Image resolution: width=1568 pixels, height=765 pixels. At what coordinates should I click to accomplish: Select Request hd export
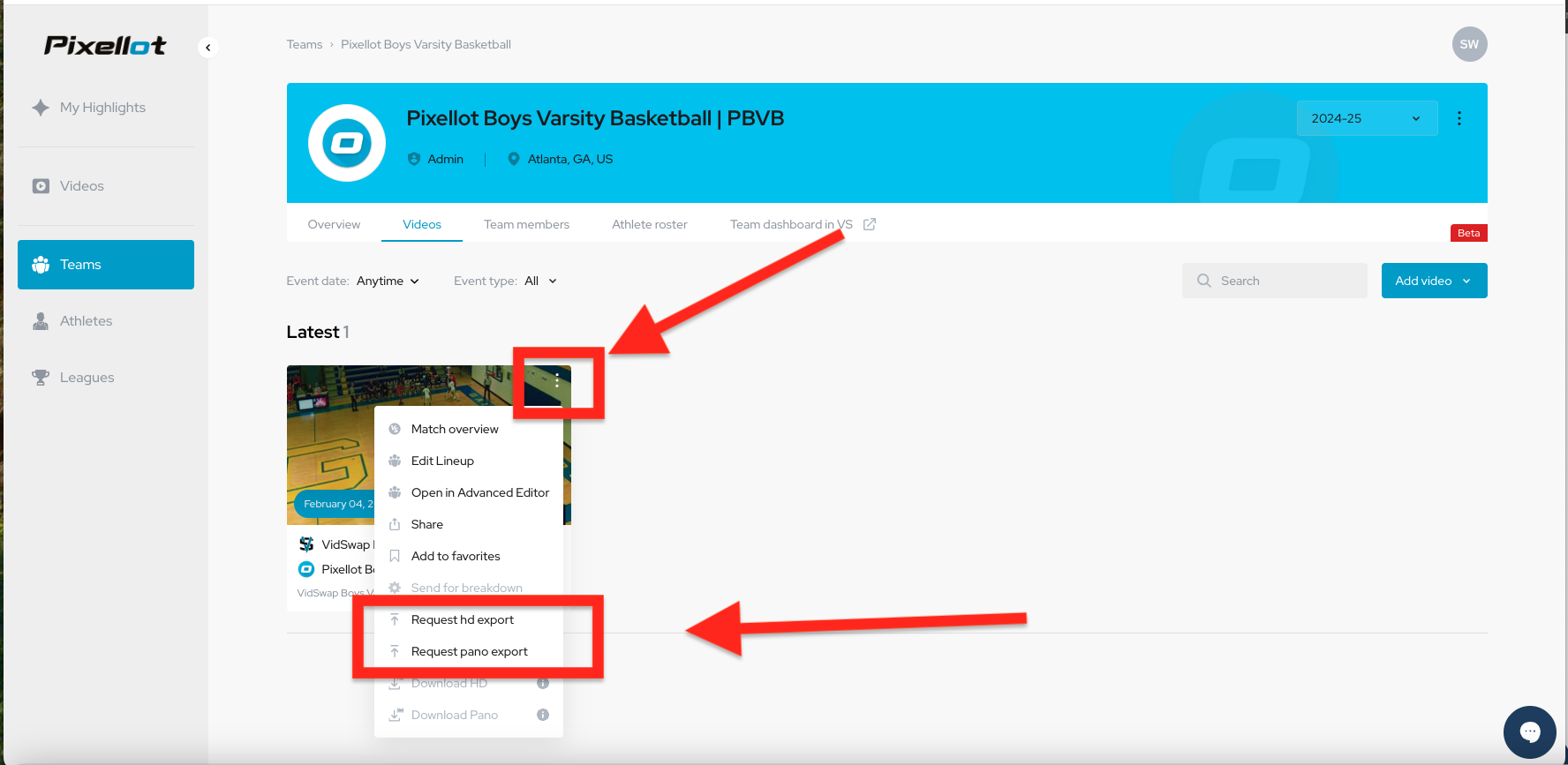(469, 619)
